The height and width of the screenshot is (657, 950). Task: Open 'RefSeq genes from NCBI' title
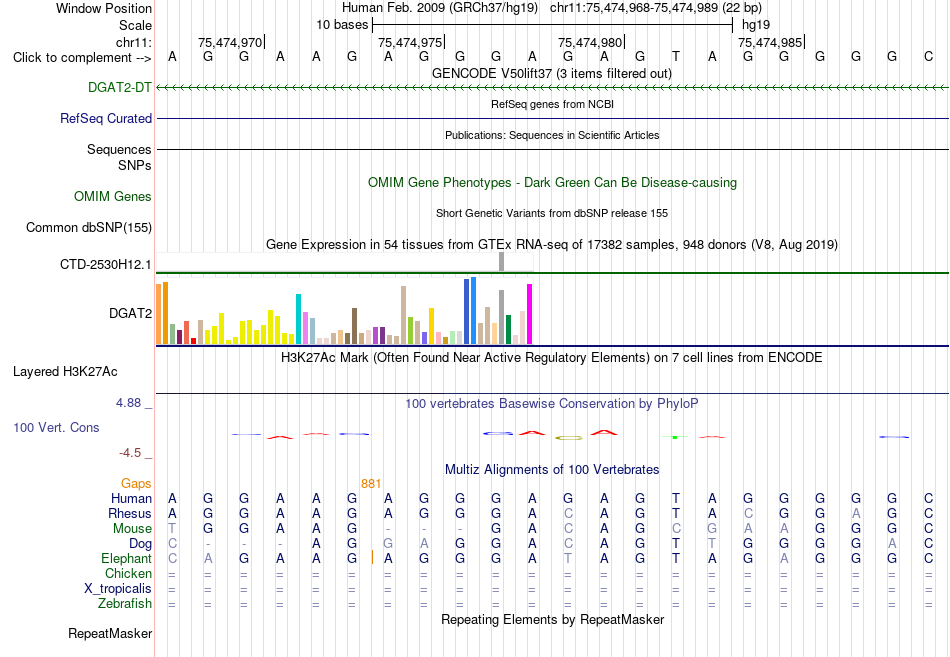coord(552,104)
